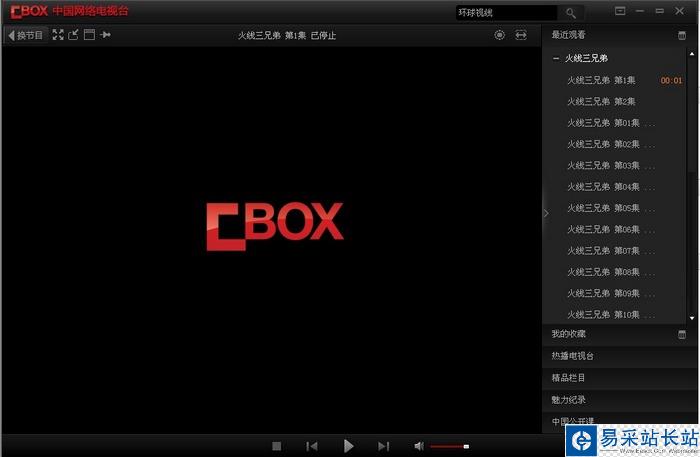Click the search field containing 环球视线
Image resolution: width=700 pixels, height=457 pixels.
(x=507, y=13)
